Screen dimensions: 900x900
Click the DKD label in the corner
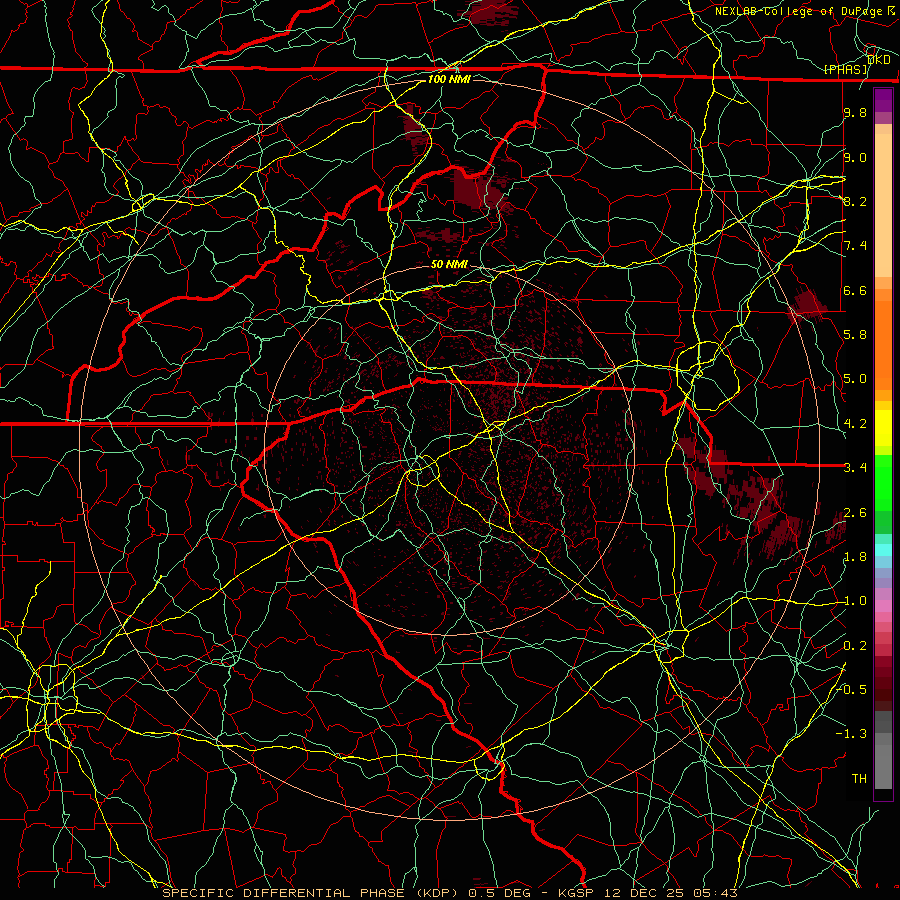click(x=879, y=60)
